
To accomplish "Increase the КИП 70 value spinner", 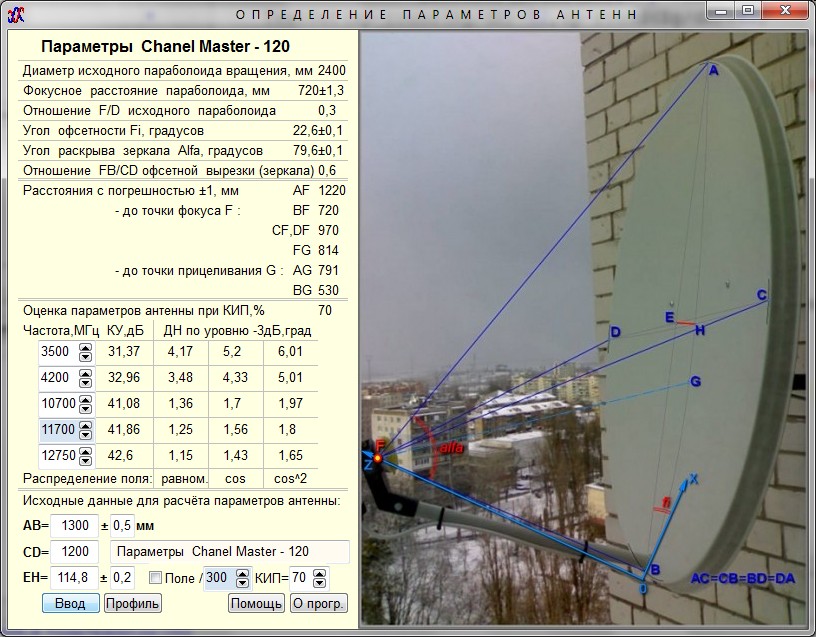I will coord(320,574).
